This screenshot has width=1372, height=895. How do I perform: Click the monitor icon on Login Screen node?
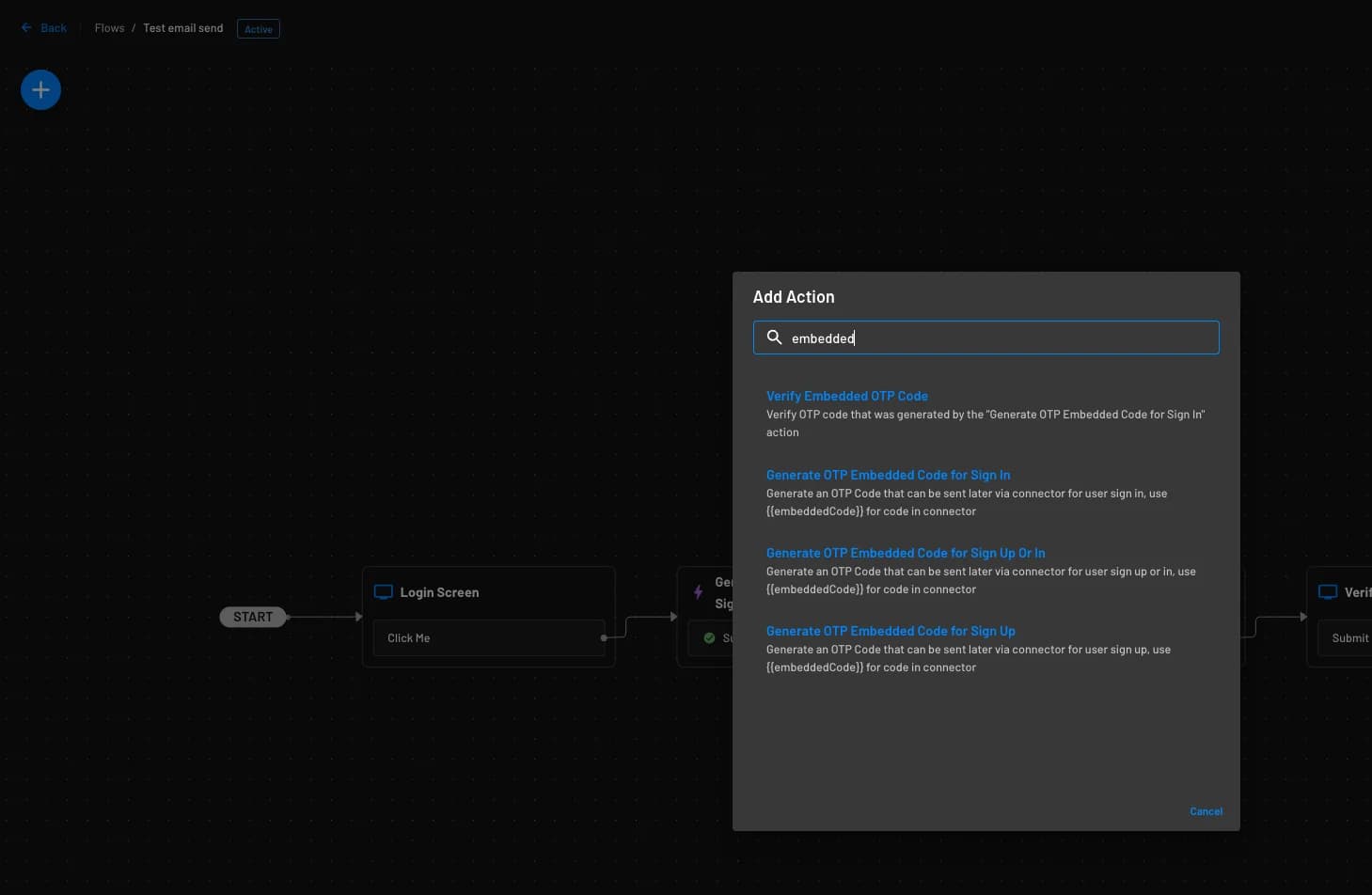[384, 592]
